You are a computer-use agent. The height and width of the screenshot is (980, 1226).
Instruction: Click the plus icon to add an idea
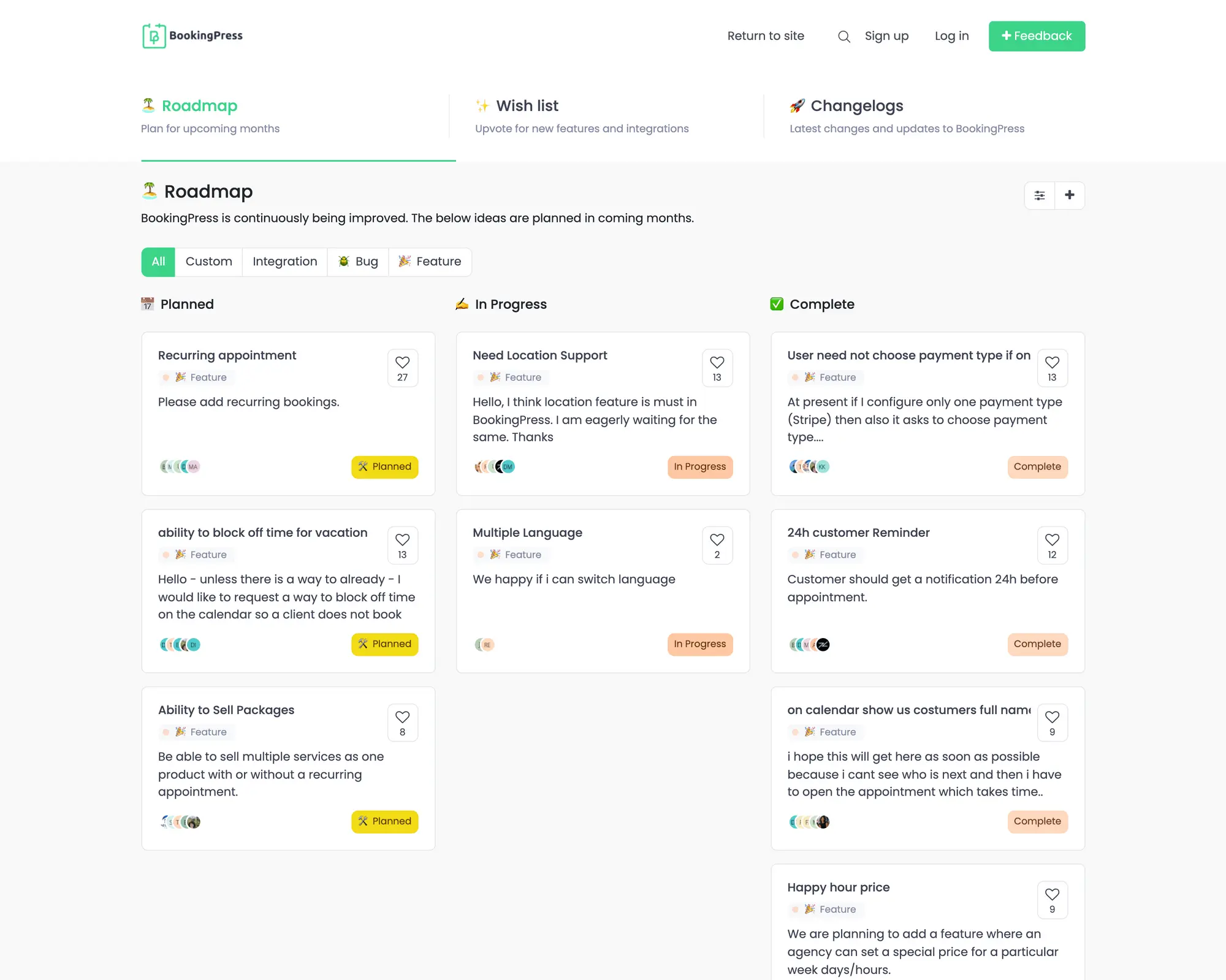tap(1070, 195)
